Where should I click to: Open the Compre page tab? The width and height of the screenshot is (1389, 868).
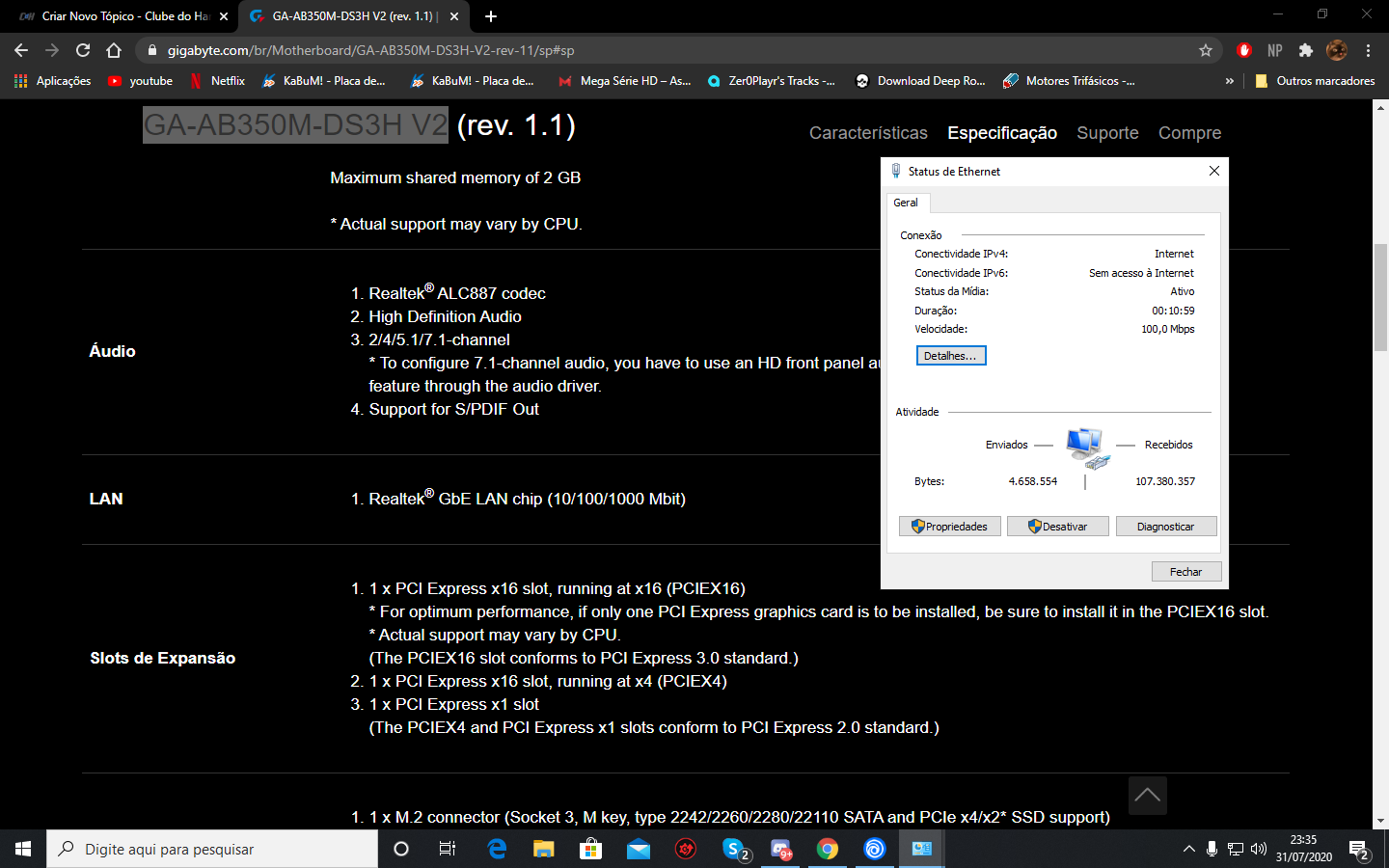point(1189,133)
